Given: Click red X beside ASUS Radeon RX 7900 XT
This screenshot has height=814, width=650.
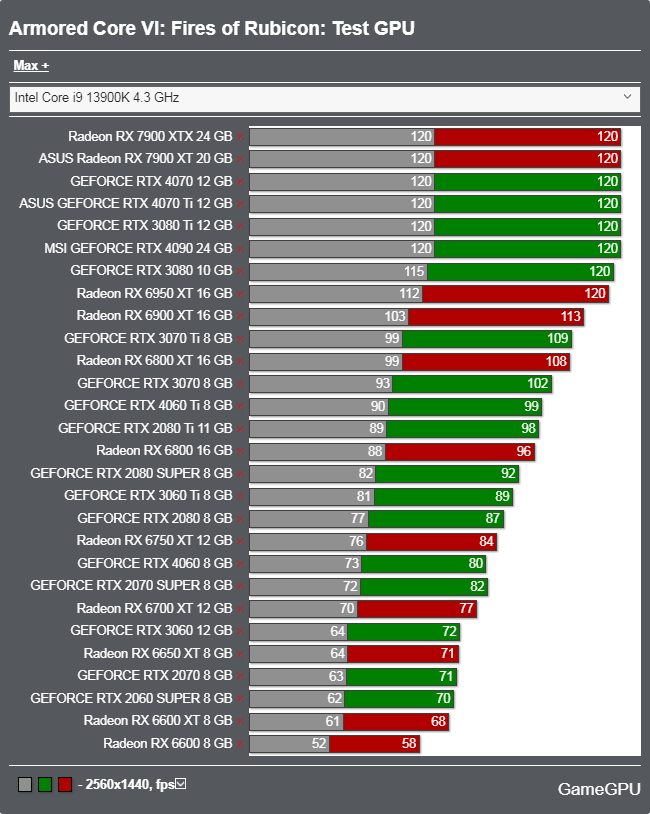Looking at the screenshot, I should tap(240, 159).
